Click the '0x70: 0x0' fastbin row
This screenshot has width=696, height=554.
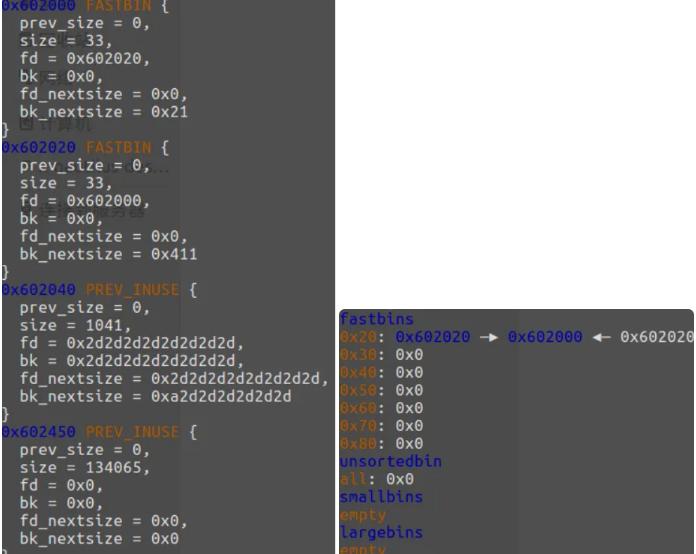(x=382, y=426)
